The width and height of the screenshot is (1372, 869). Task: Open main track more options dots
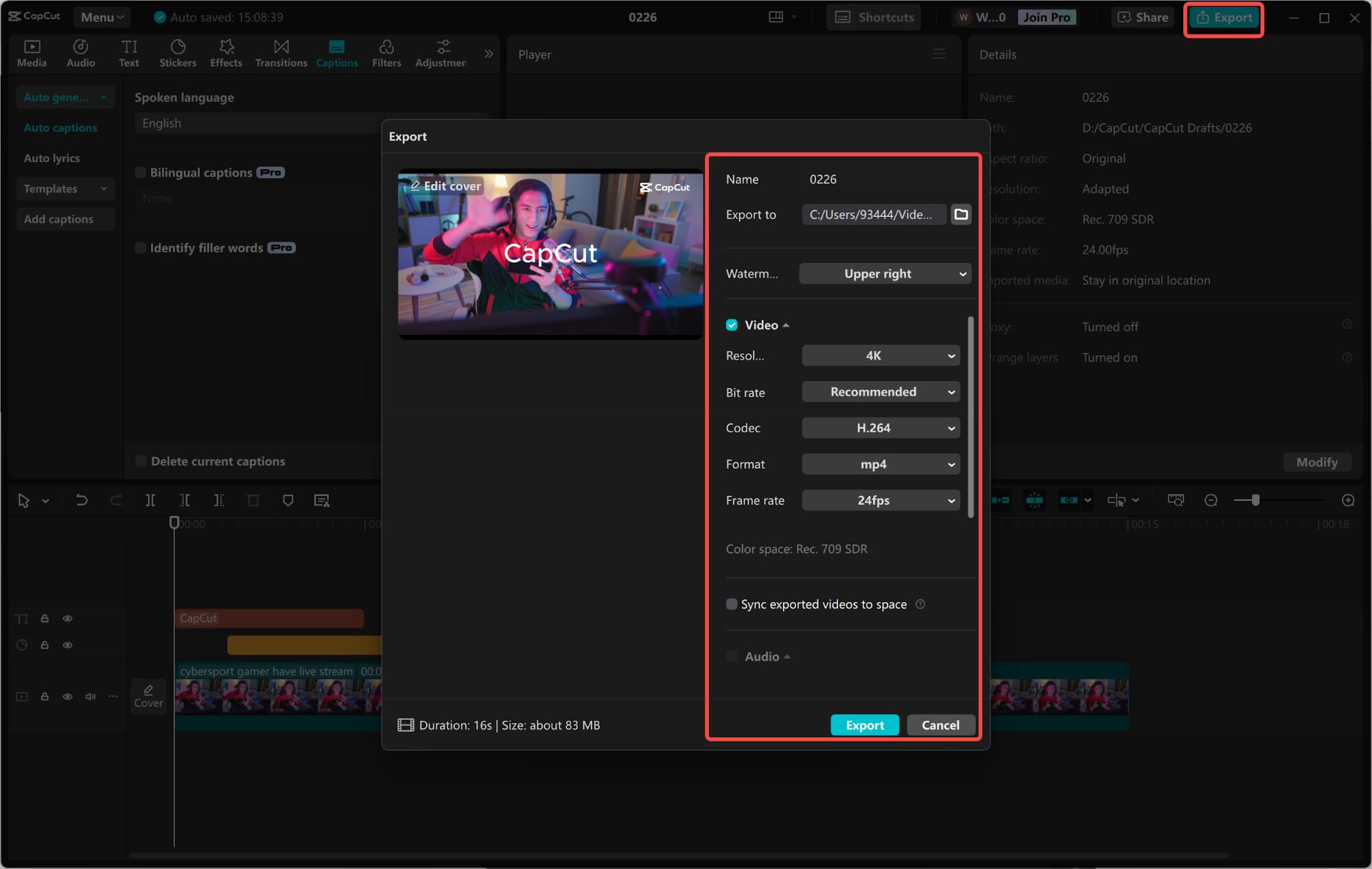coord(113,697)
